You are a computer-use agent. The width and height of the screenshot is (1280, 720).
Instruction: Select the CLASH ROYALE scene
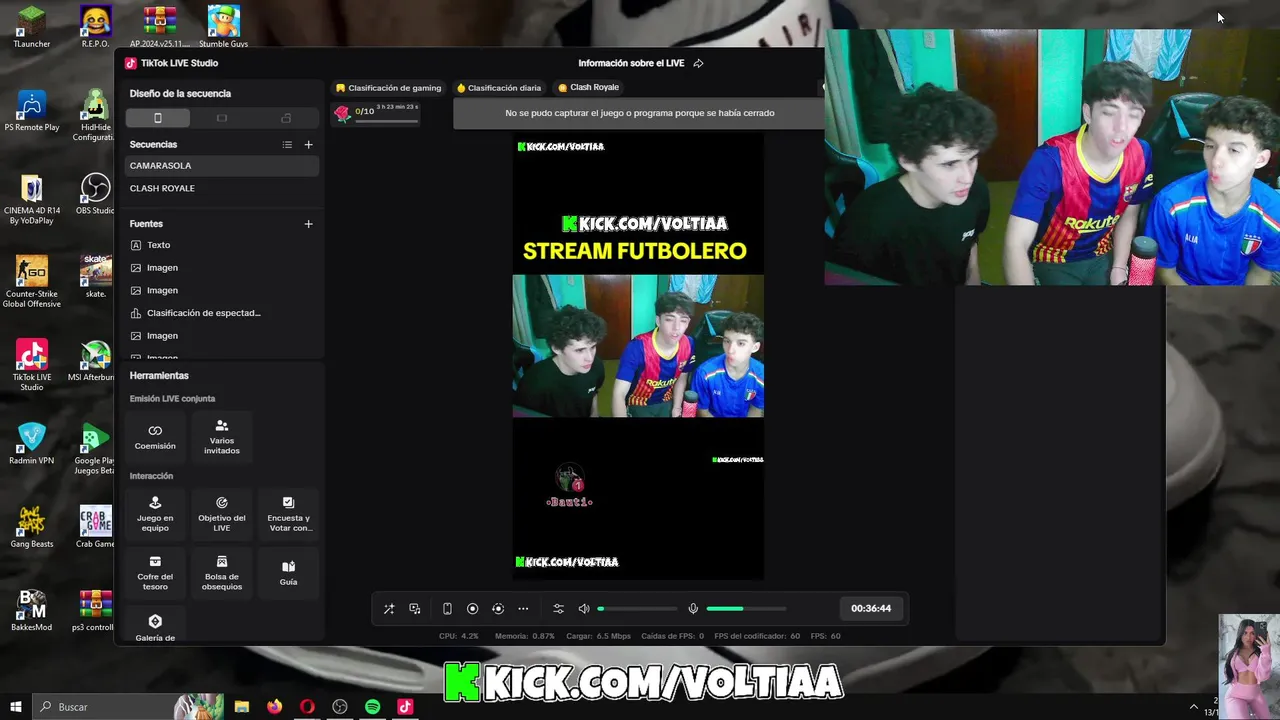[x=222, y=188]
